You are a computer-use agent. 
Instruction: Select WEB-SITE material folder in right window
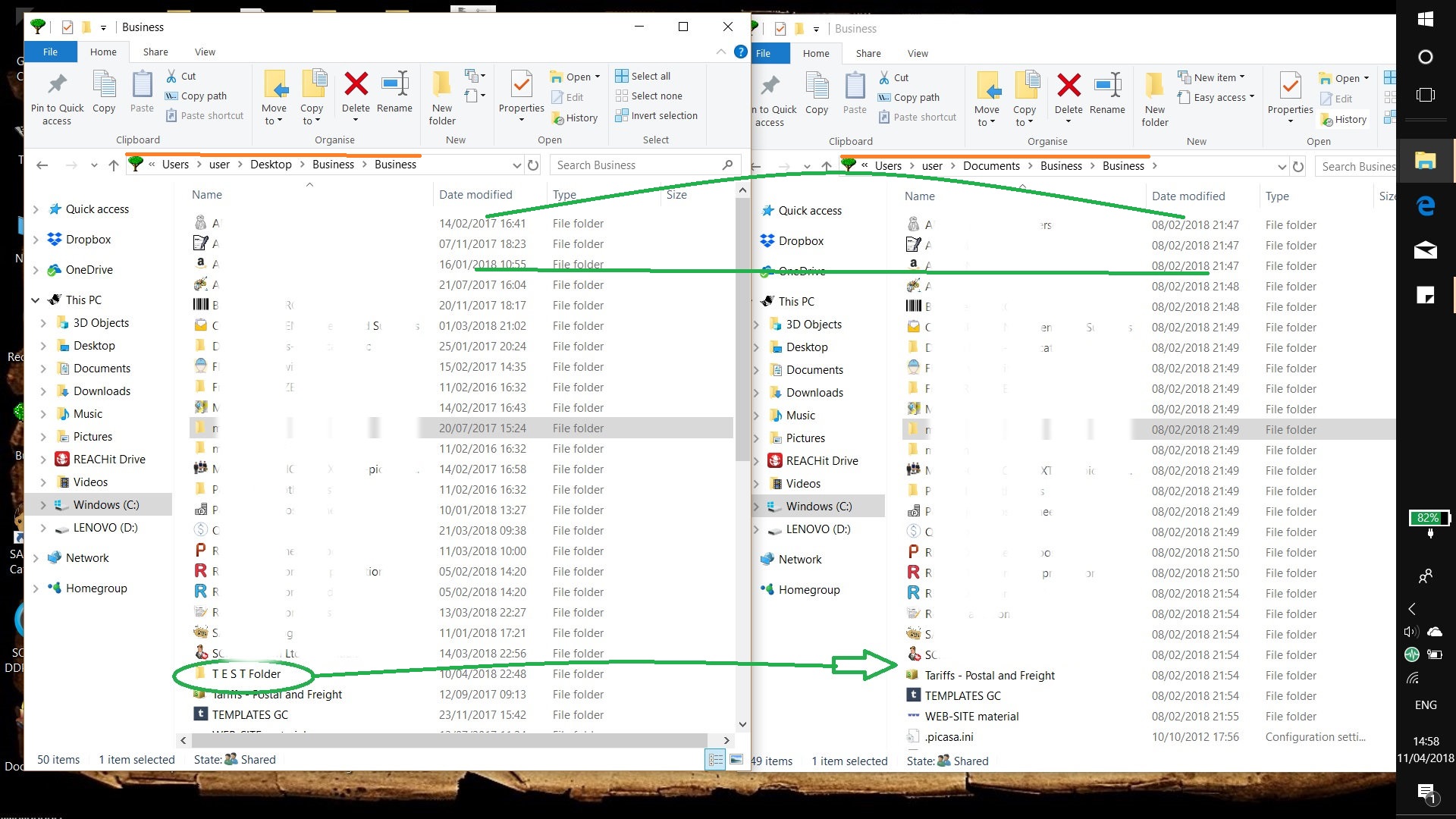pyautogui.click(x=971, y=716)
